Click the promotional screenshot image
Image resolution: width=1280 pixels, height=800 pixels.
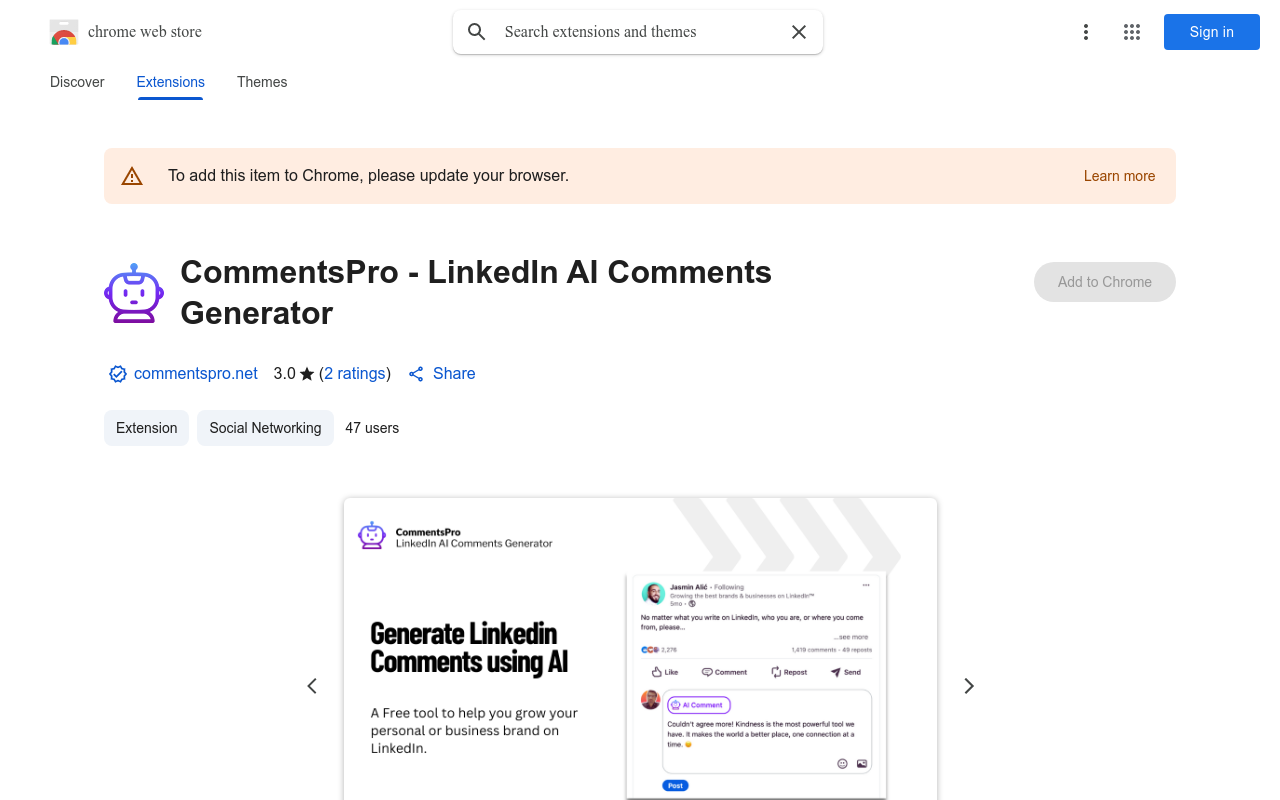click(640, 649)
